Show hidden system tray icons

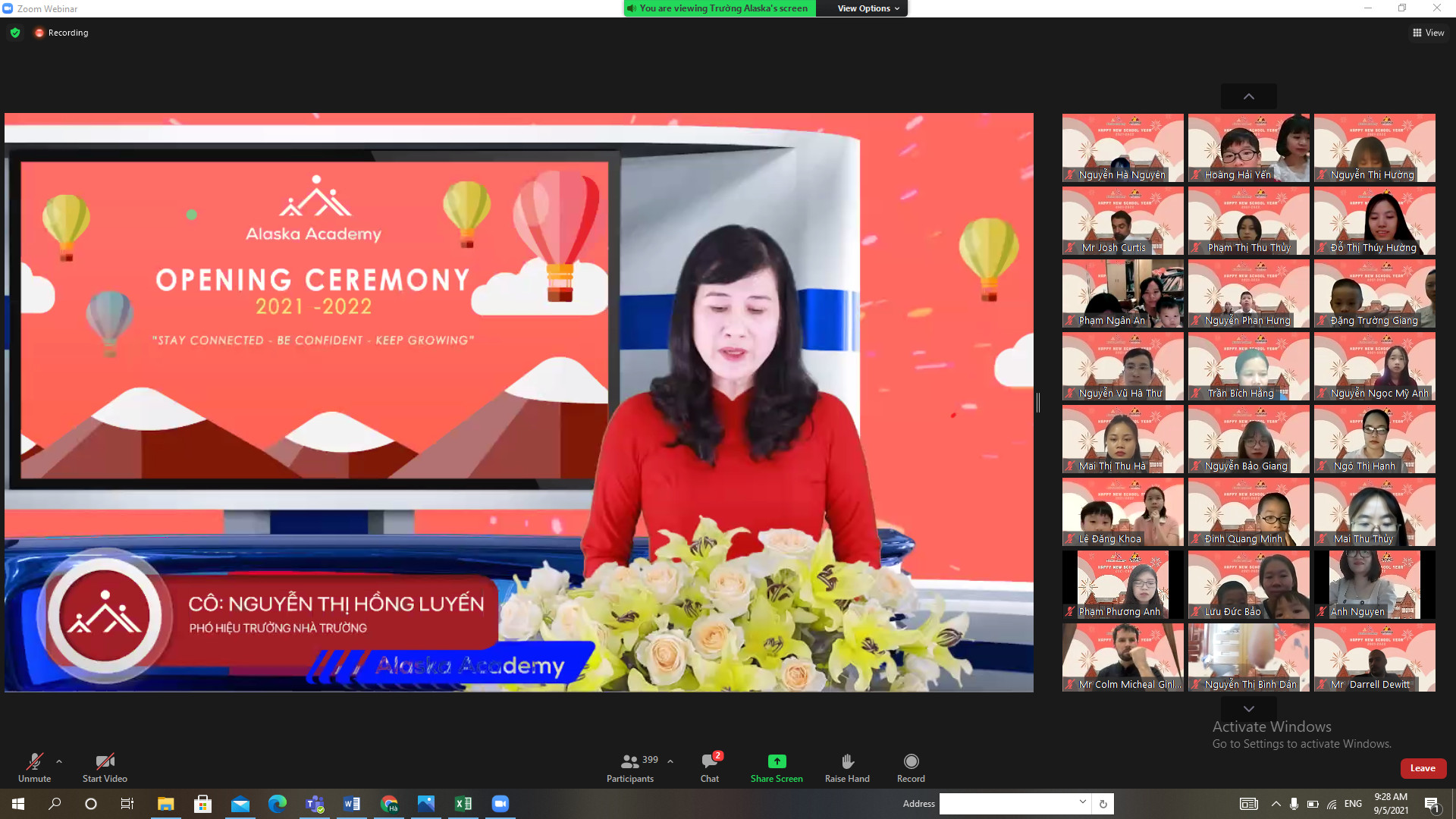1276,804
